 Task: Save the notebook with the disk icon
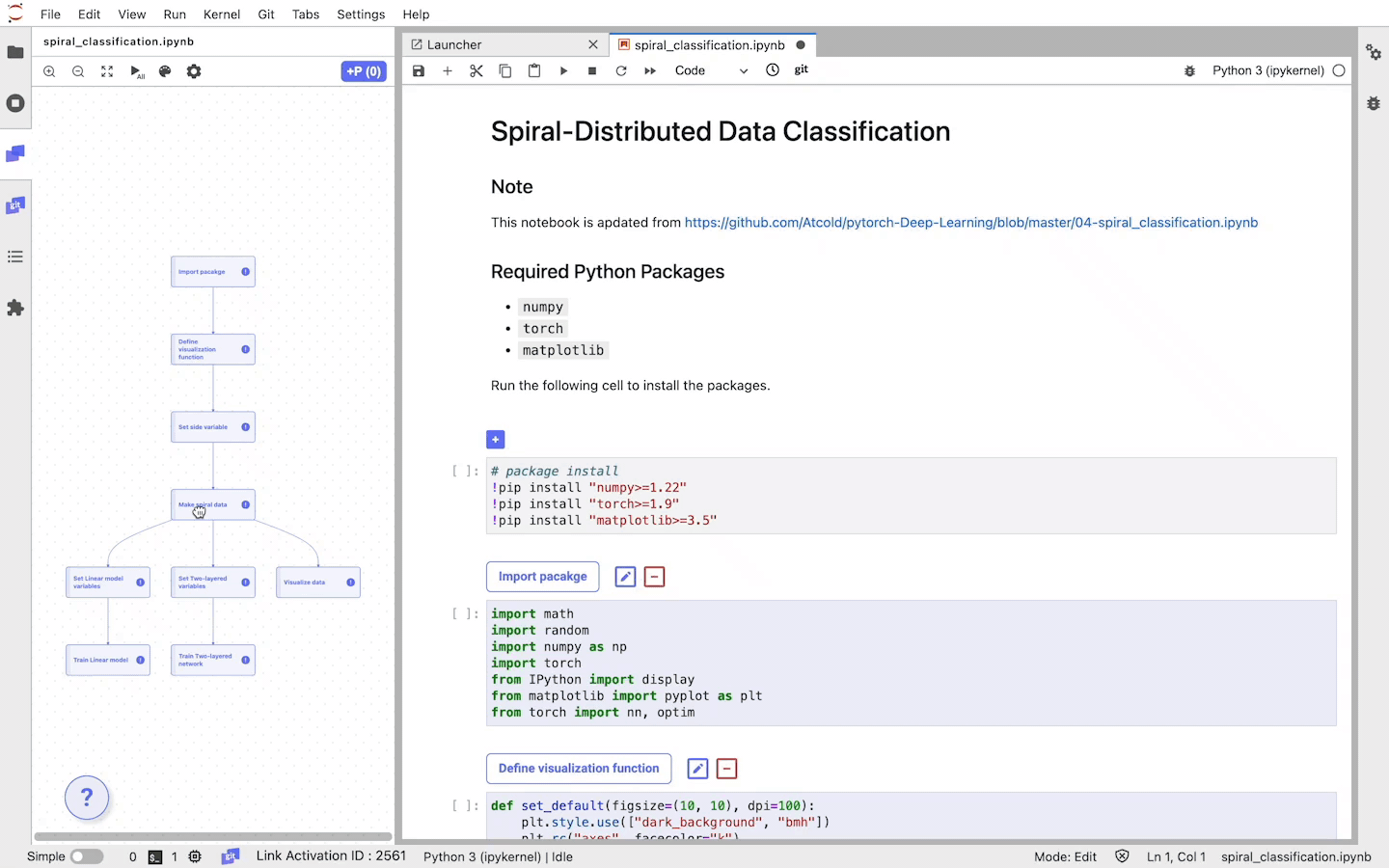pyautogui.click(x=419, y=70)
